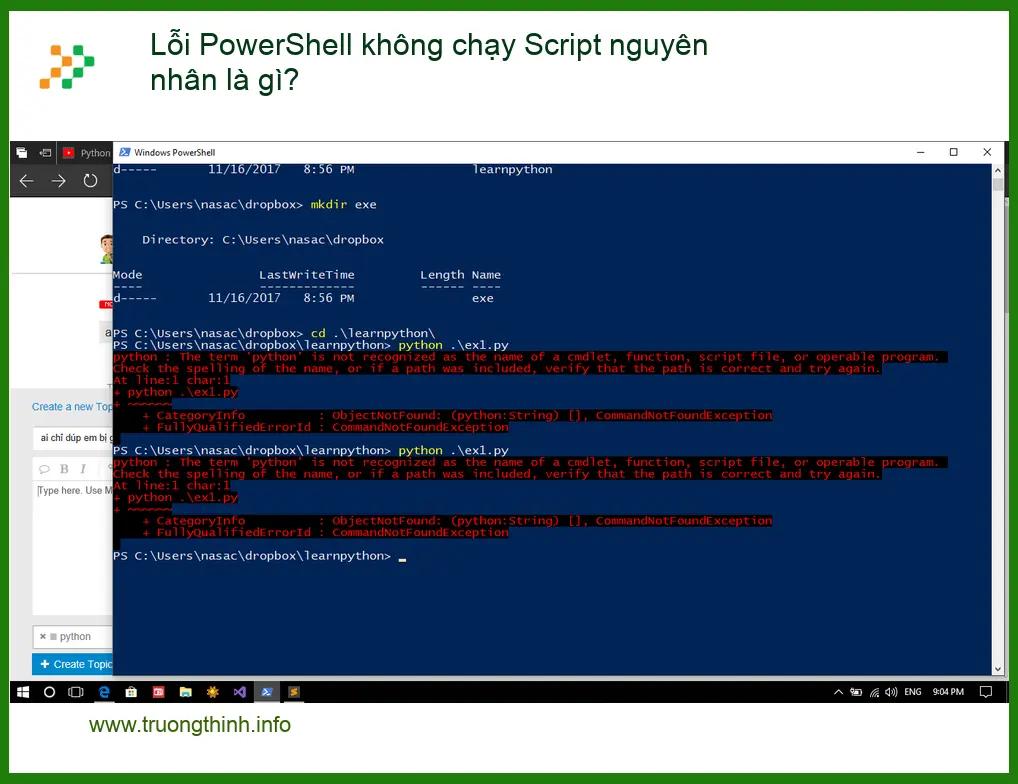Click the PowerShell vertical scrollbar thumb
The width and height of the screenshot is (1018, 784).
tap(998, 184)
